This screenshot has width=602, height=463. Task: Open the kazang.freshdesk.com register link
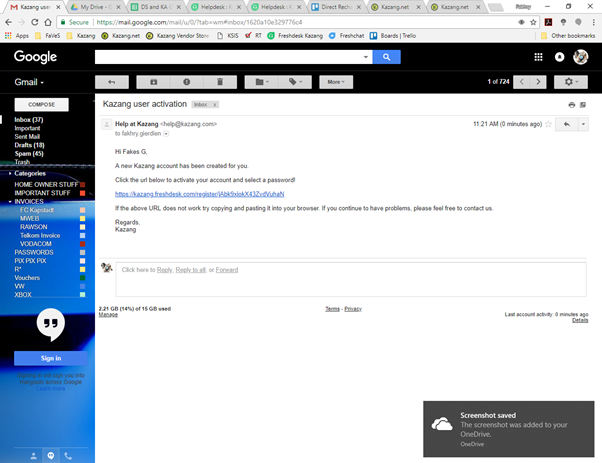pyautogui.click(x=200, y=194)
